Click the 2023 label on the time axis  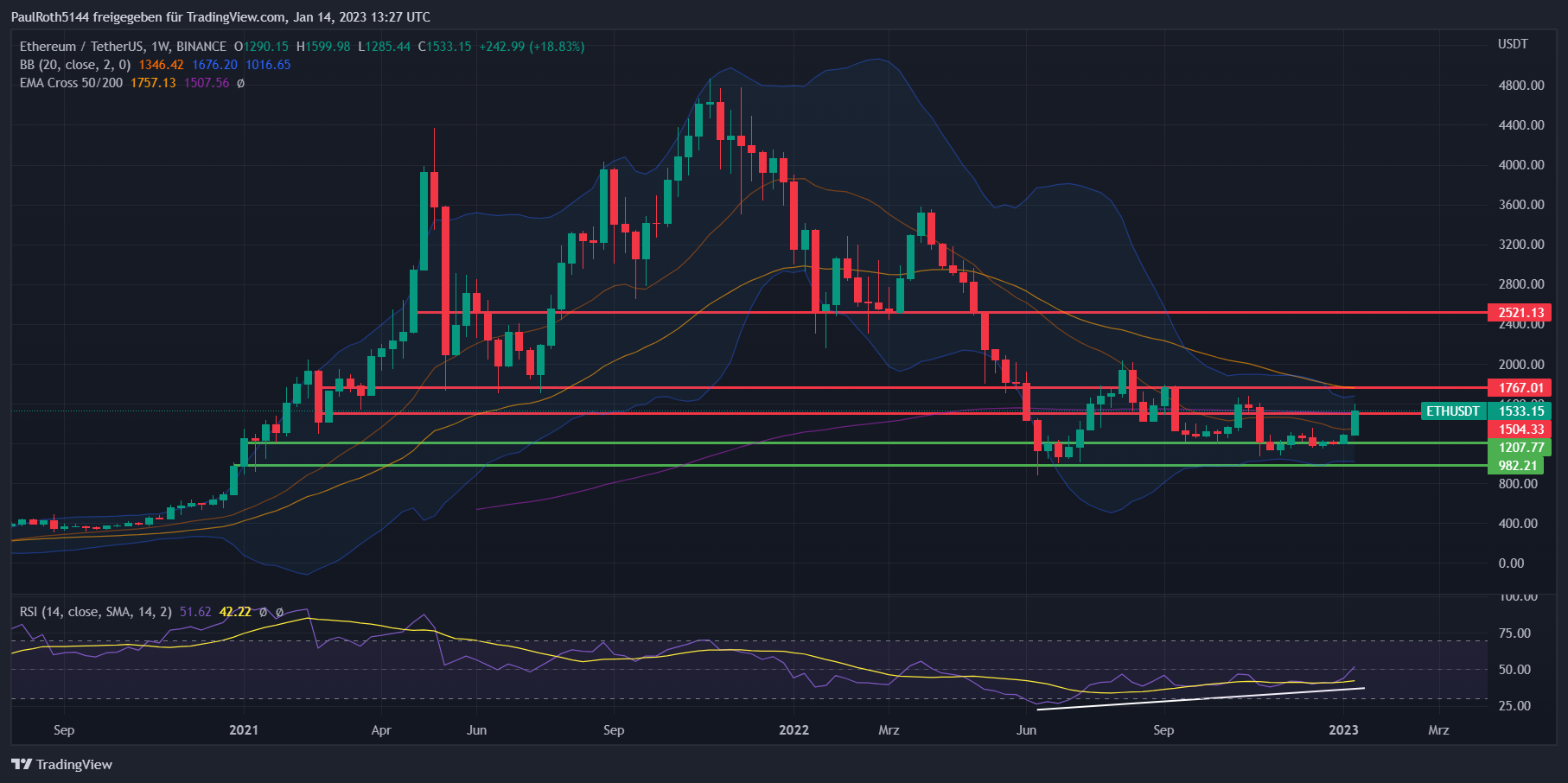[1343, 730]
